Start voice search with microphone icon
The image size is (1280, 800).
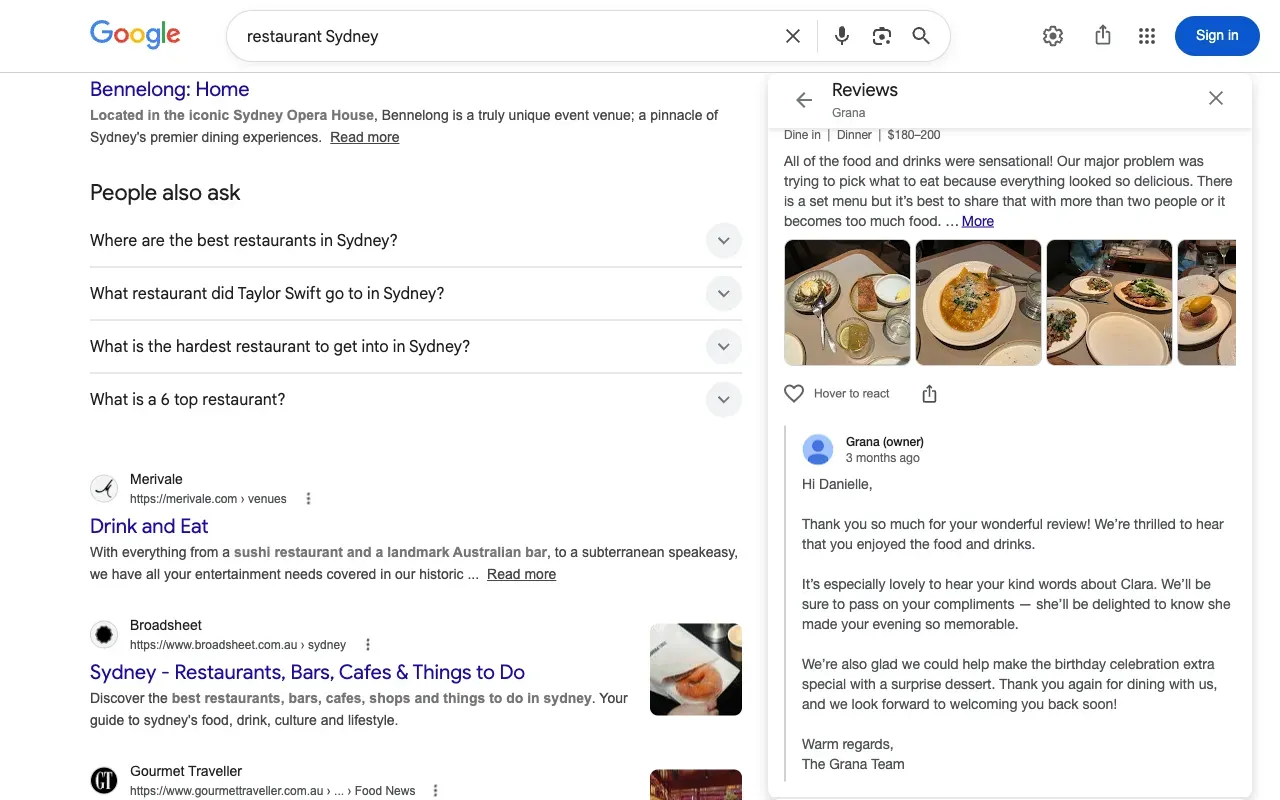click(842, 36)
